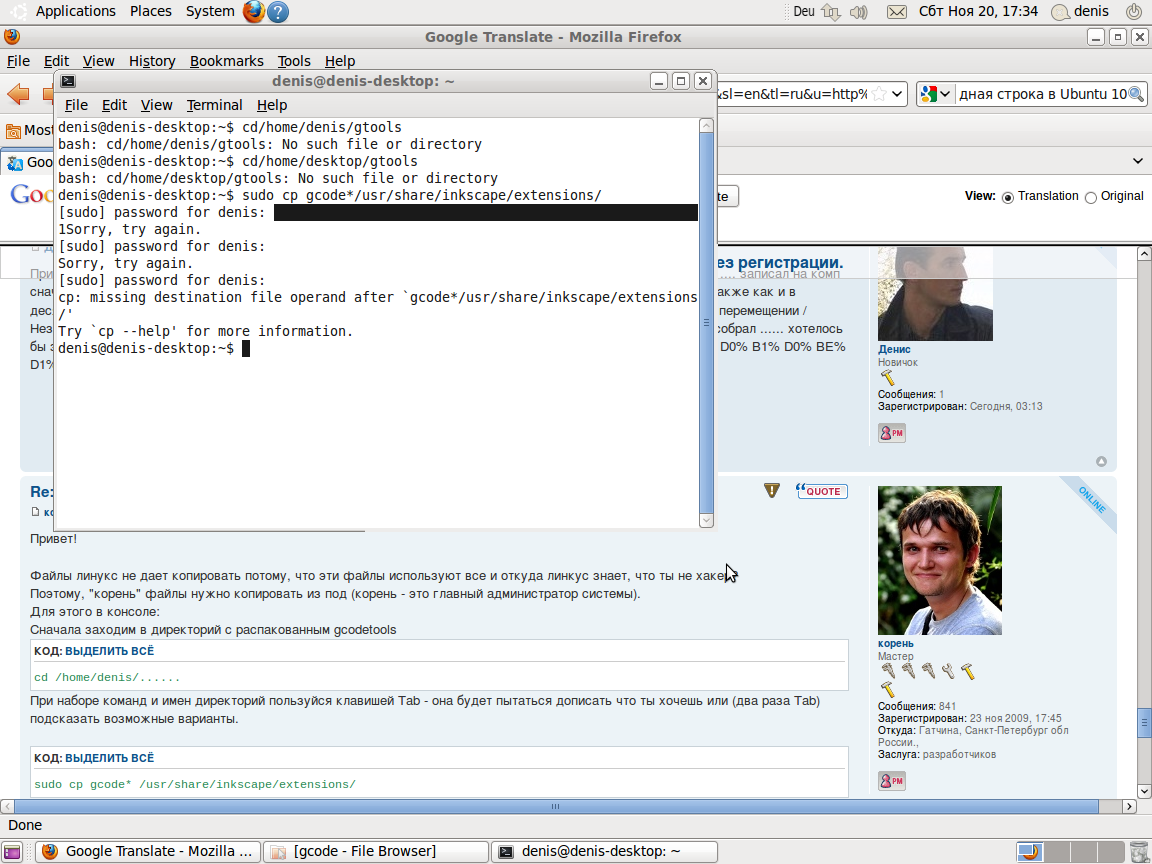Click the date and time clock
Viewport: 1152px width, 864px height.
[978, 12]
